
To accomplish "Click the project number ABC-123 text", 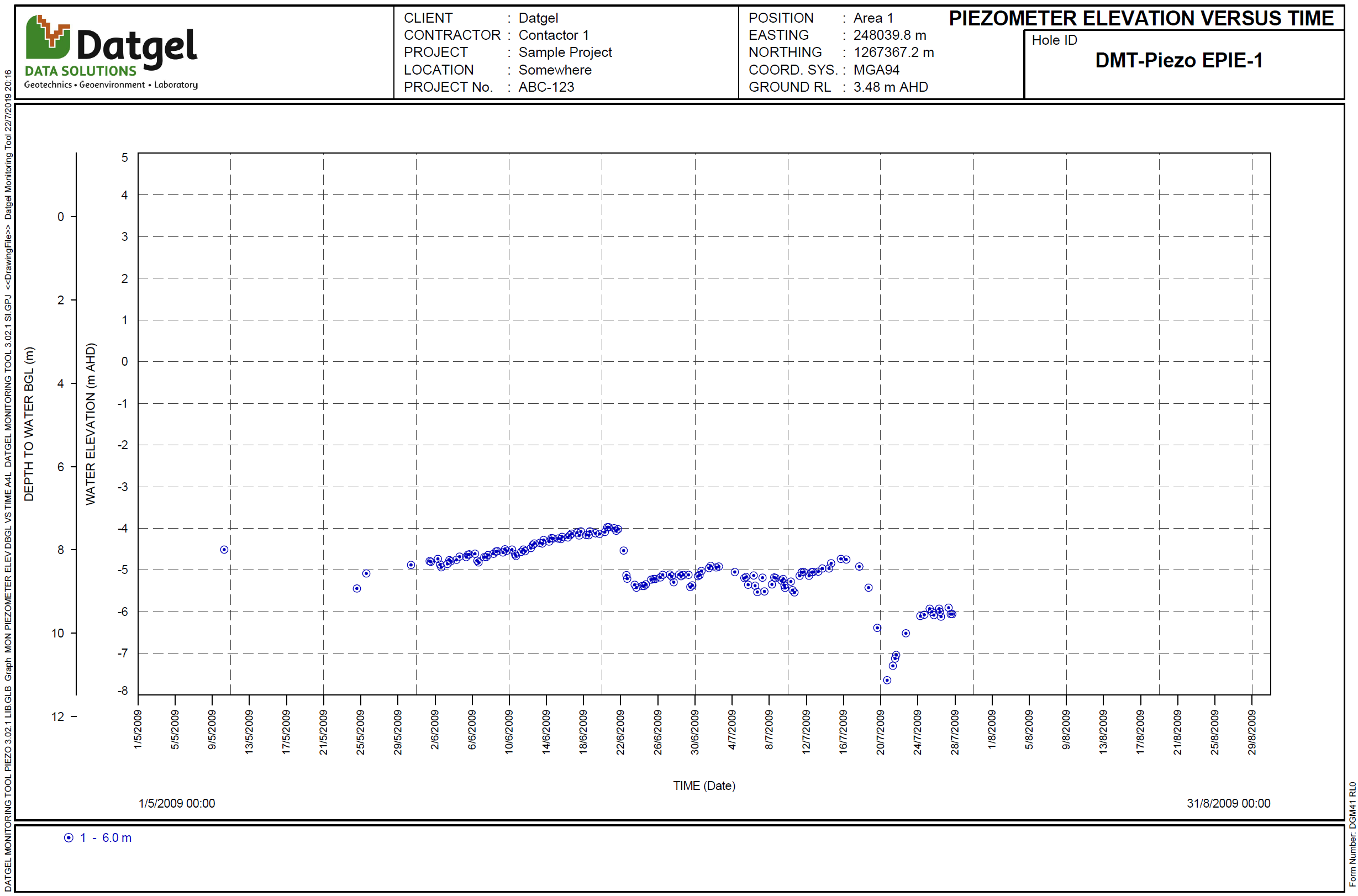I will coord(546,87).
